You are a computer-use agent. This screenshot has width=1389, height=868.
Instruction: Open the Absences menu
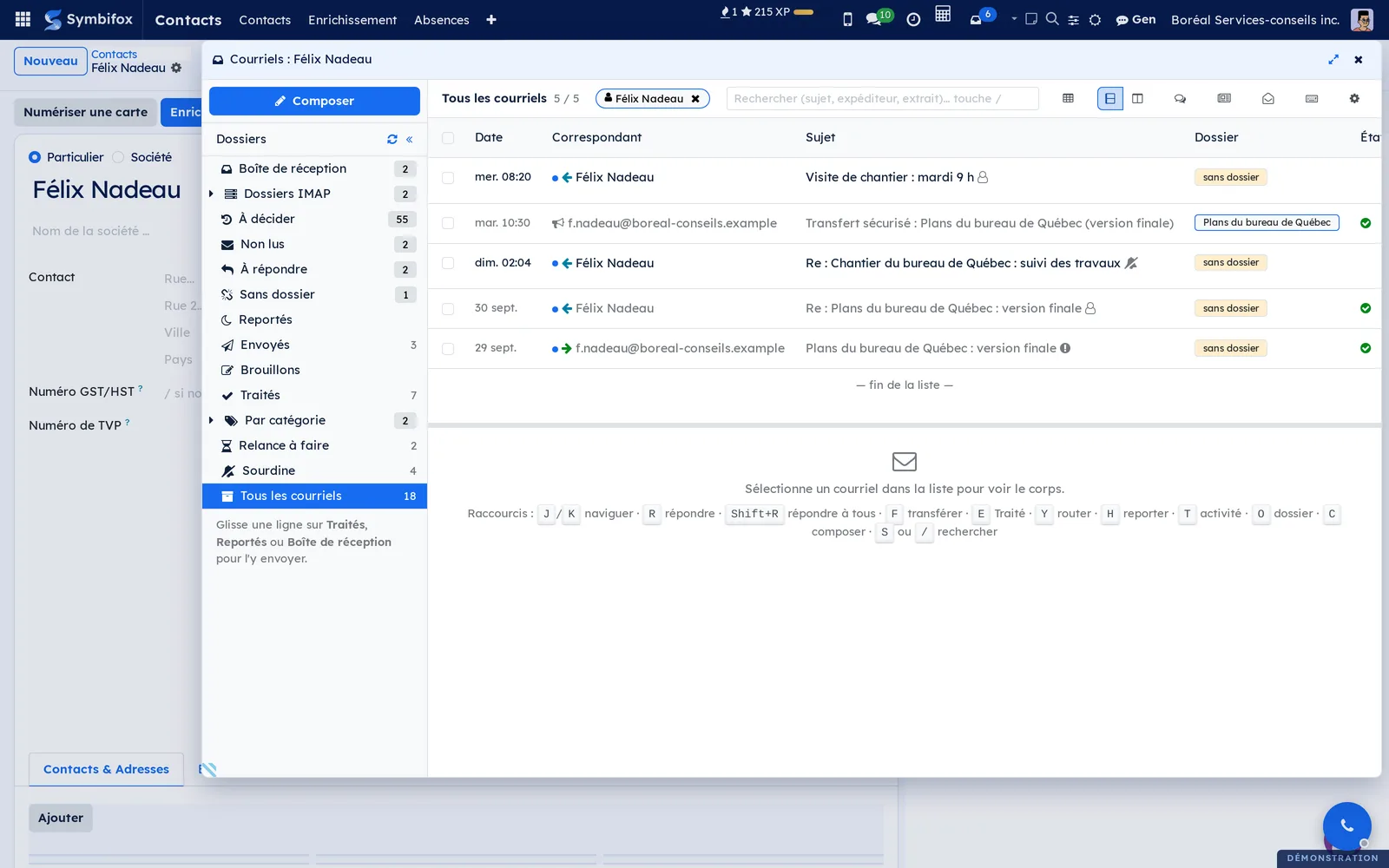441,19
